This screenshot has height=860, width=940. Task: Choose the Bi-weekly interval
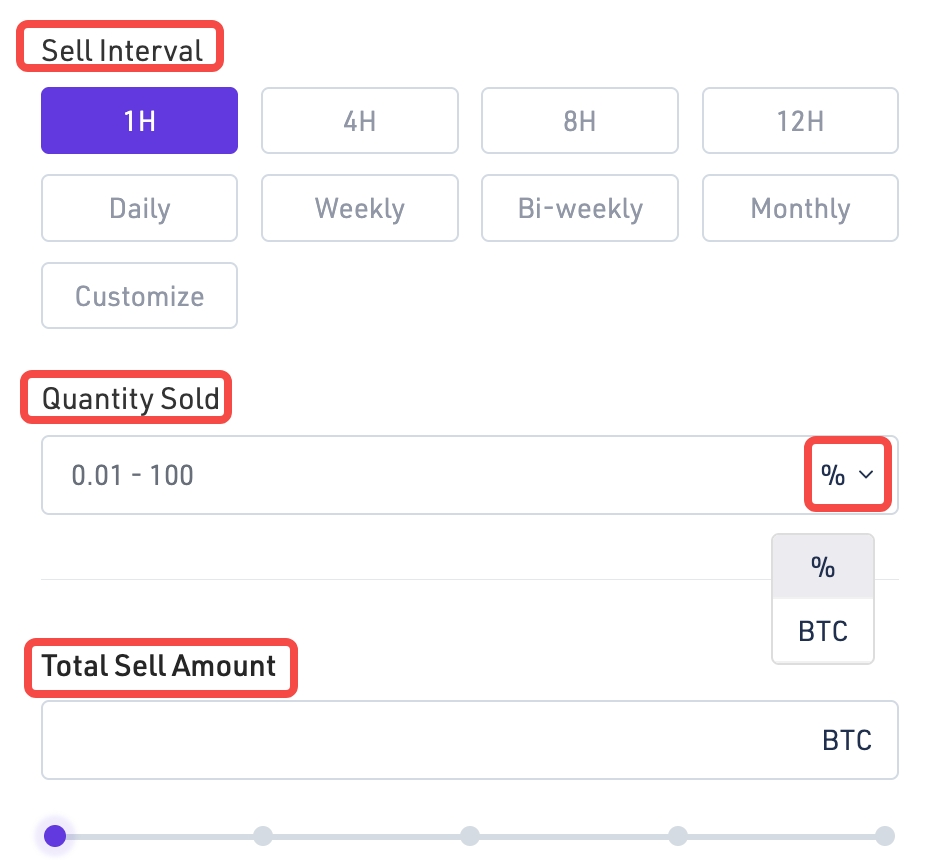click(x=580, y=208)
